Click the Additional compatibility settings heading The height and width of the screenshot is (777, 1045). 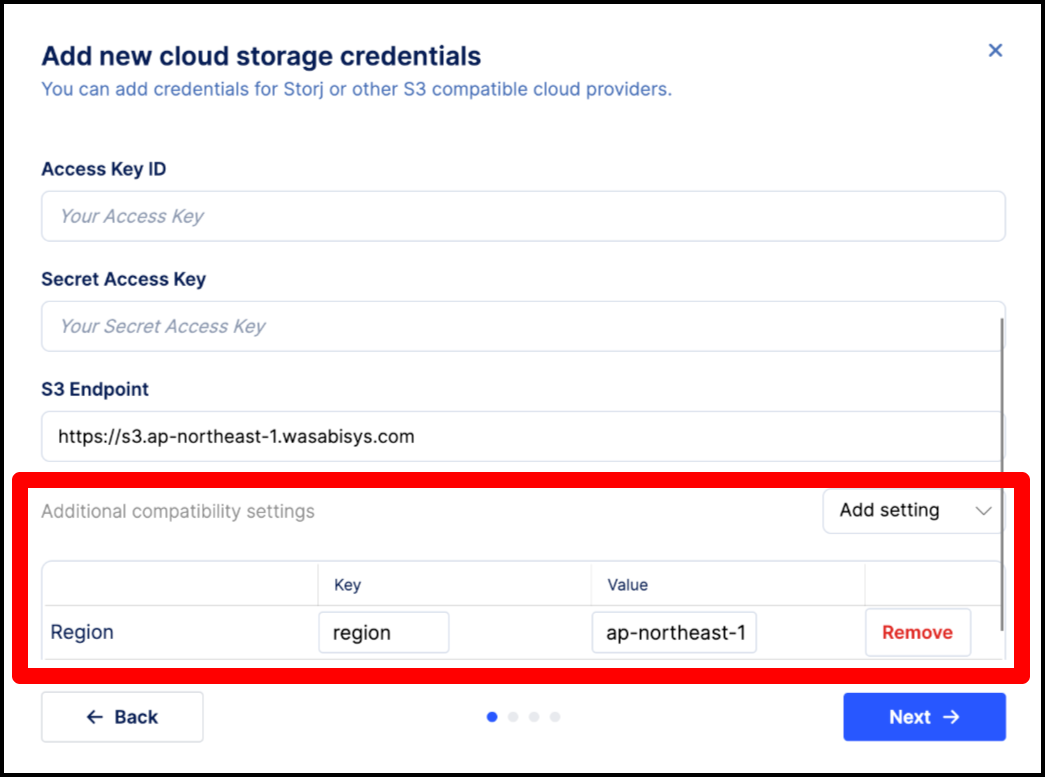(x=178, y=511)
